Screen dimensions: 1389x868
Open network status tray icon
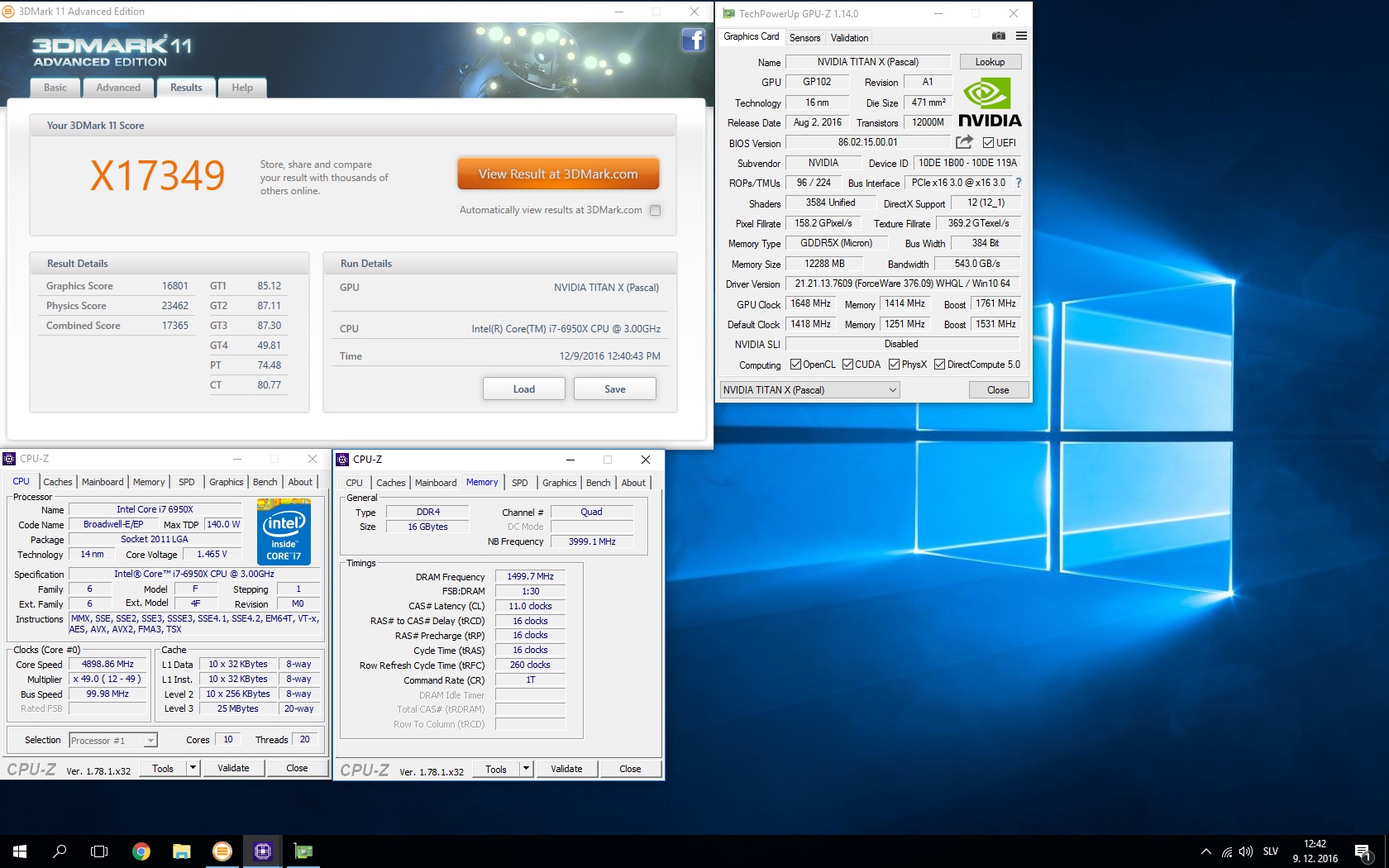[1227, 851]
